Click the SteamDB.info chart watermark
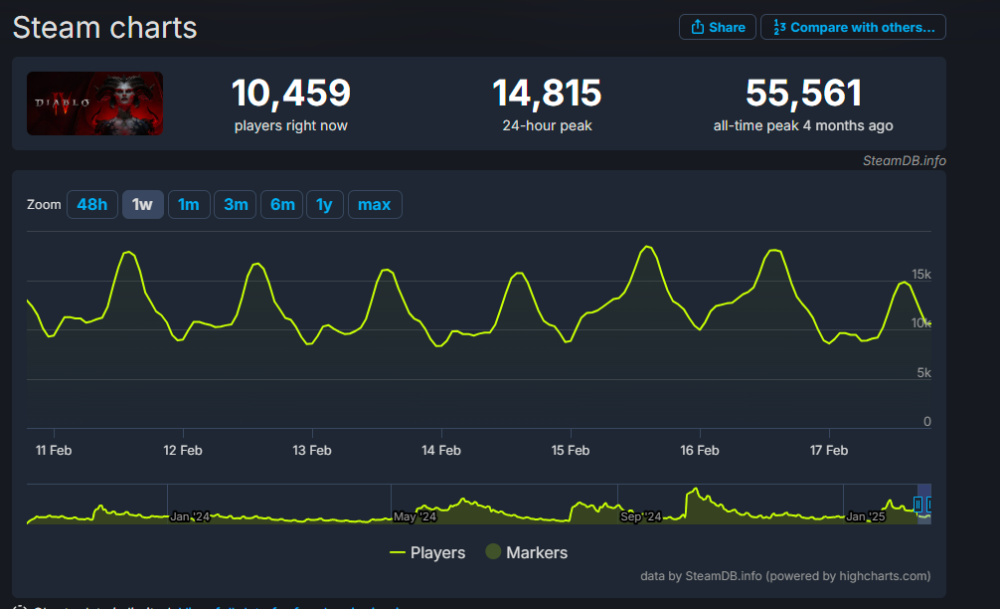The image size is (1000, 609). (x=904, y=160)
